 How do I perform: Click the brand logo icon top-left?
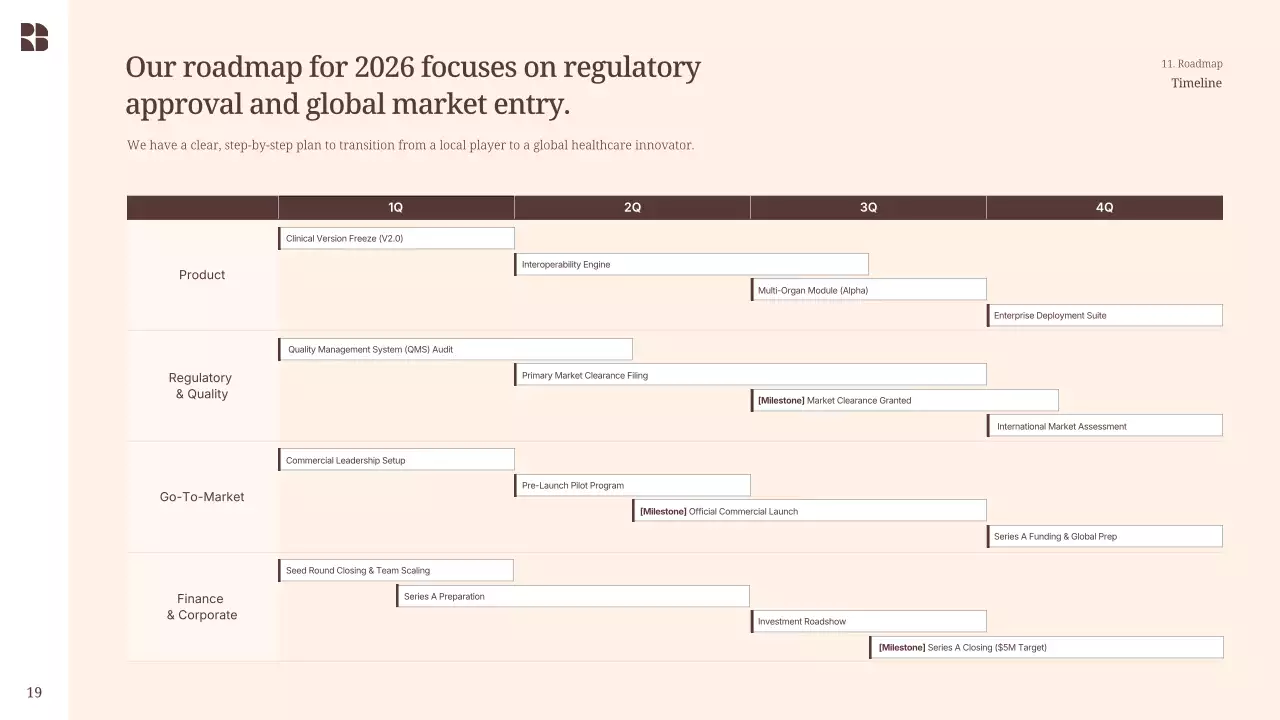coord(34,37)
